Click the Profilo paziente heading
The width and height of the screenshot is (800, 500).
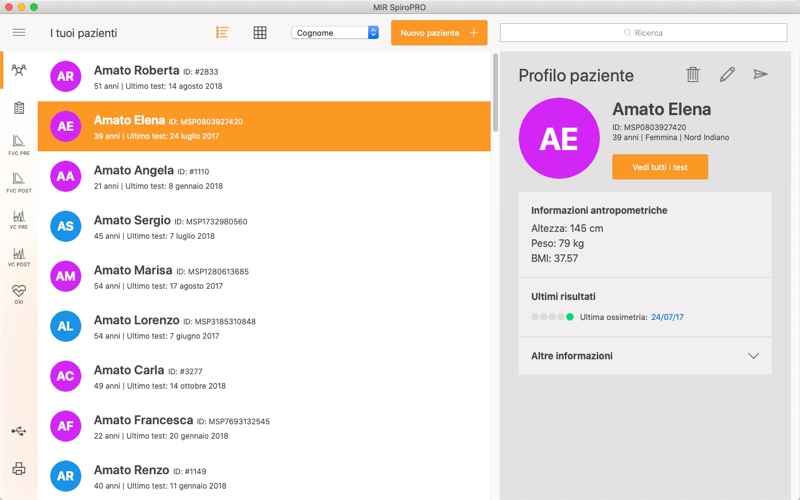(576, 76)
